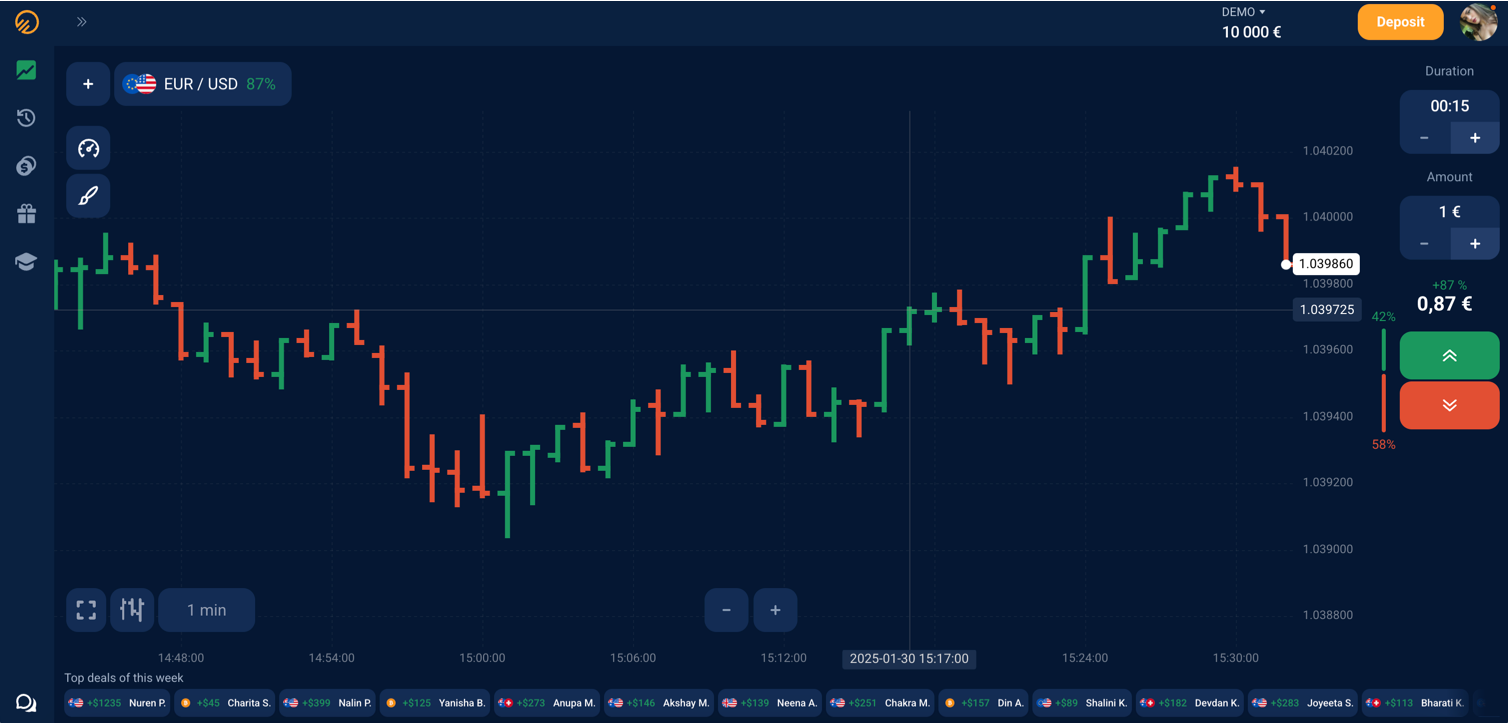This screenshot has height=723, width=1508.
Task: Click Bharati K. top deal entry
Action: [x=1415, y=703]
